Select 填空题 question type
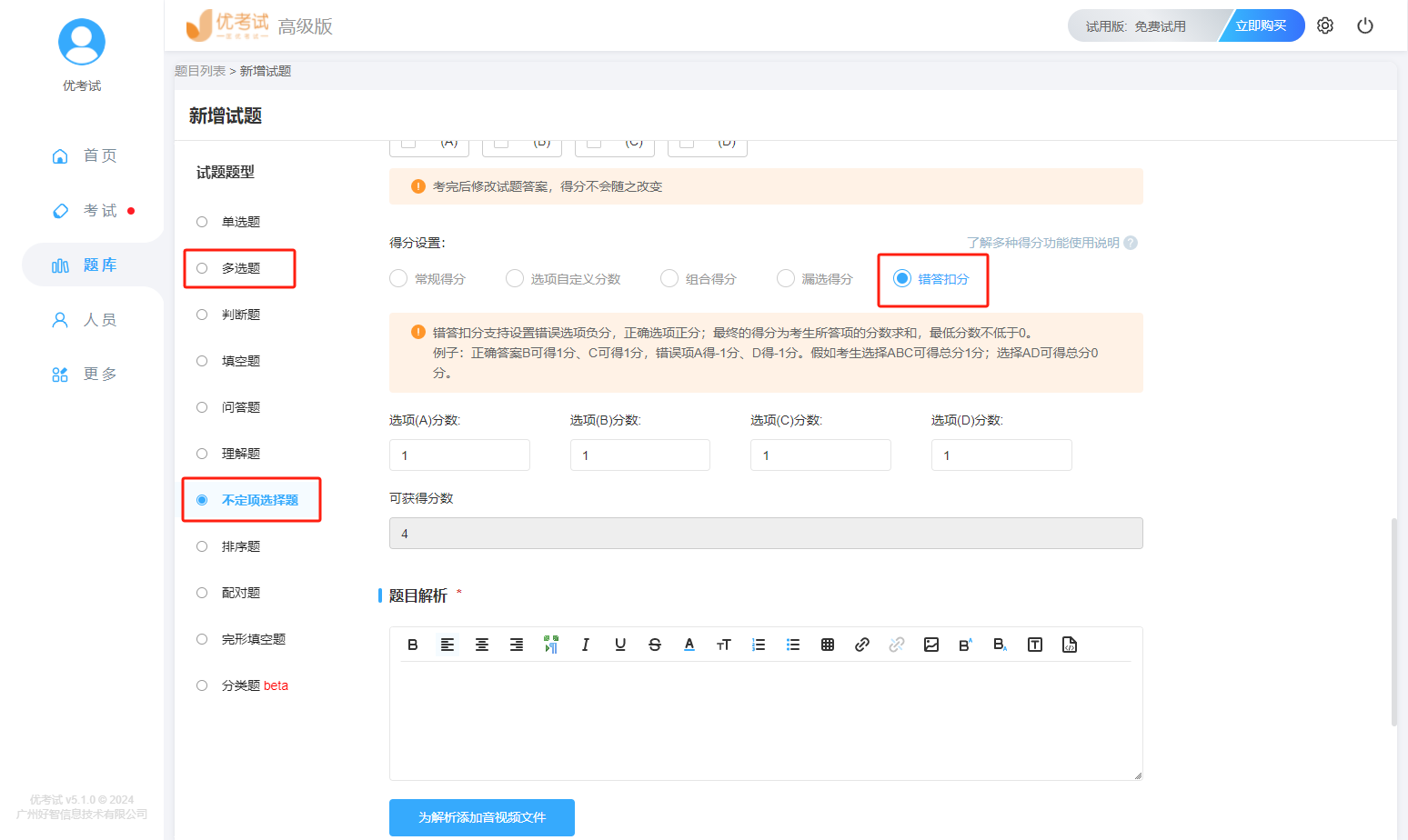1408x840 pixels. [228, 361]
